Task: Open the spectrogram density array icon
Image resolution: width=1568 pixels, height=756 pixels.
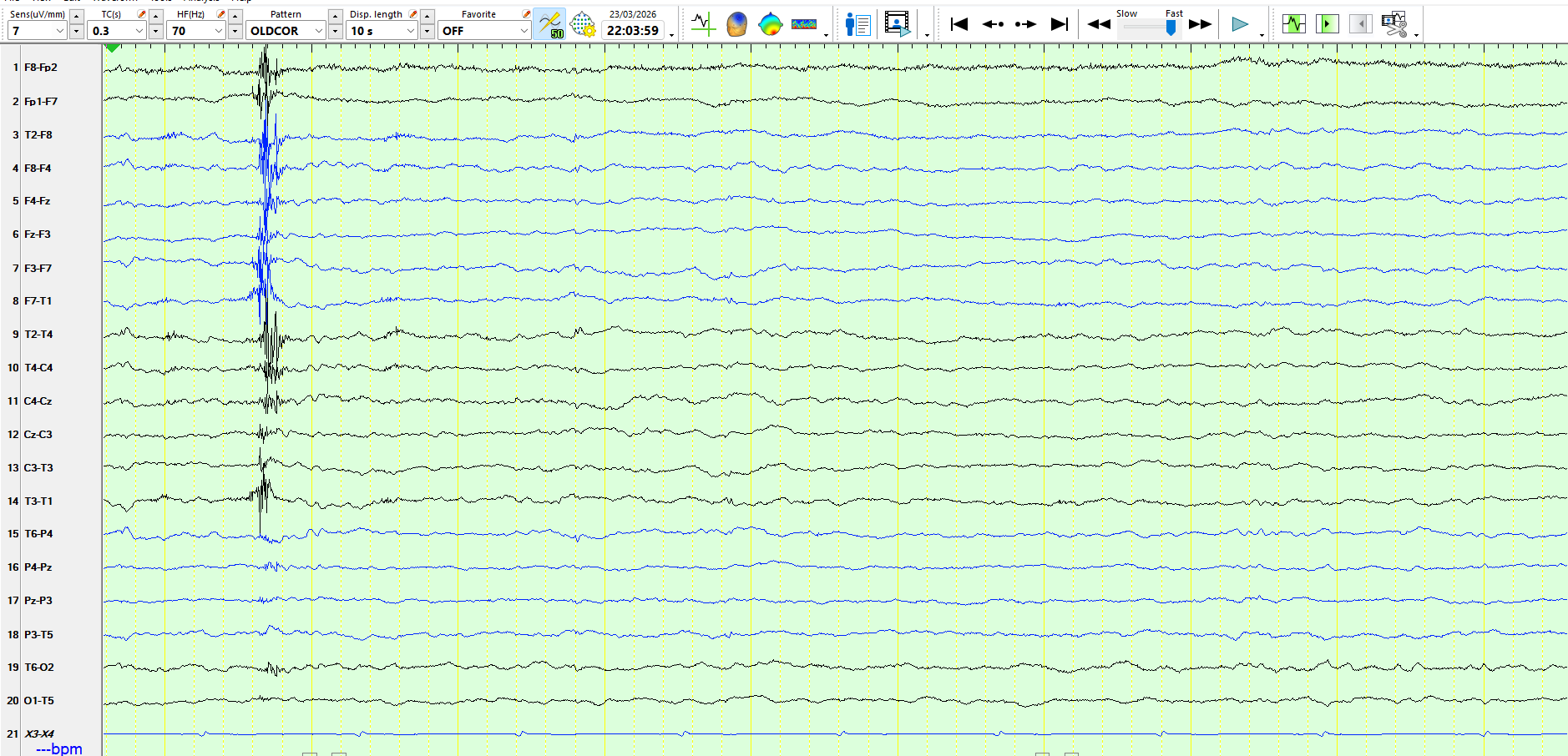Action: (x=803, y=24)
